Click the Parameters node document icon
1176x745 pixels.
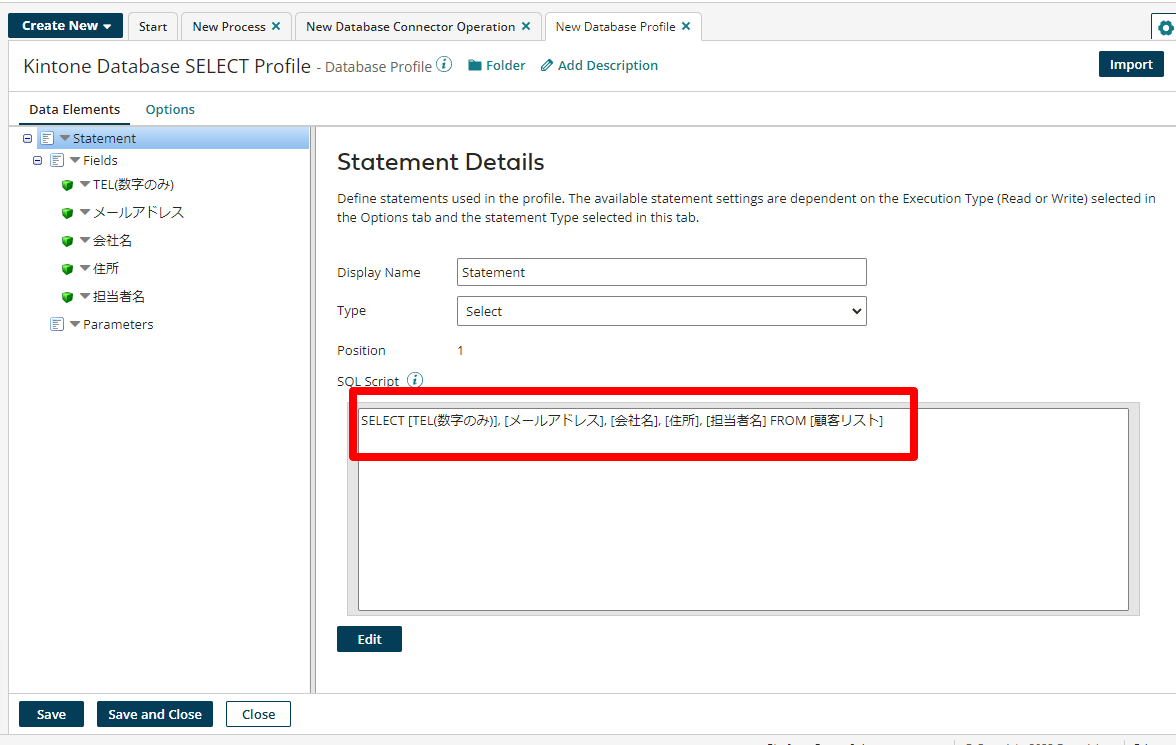point(57,324)
